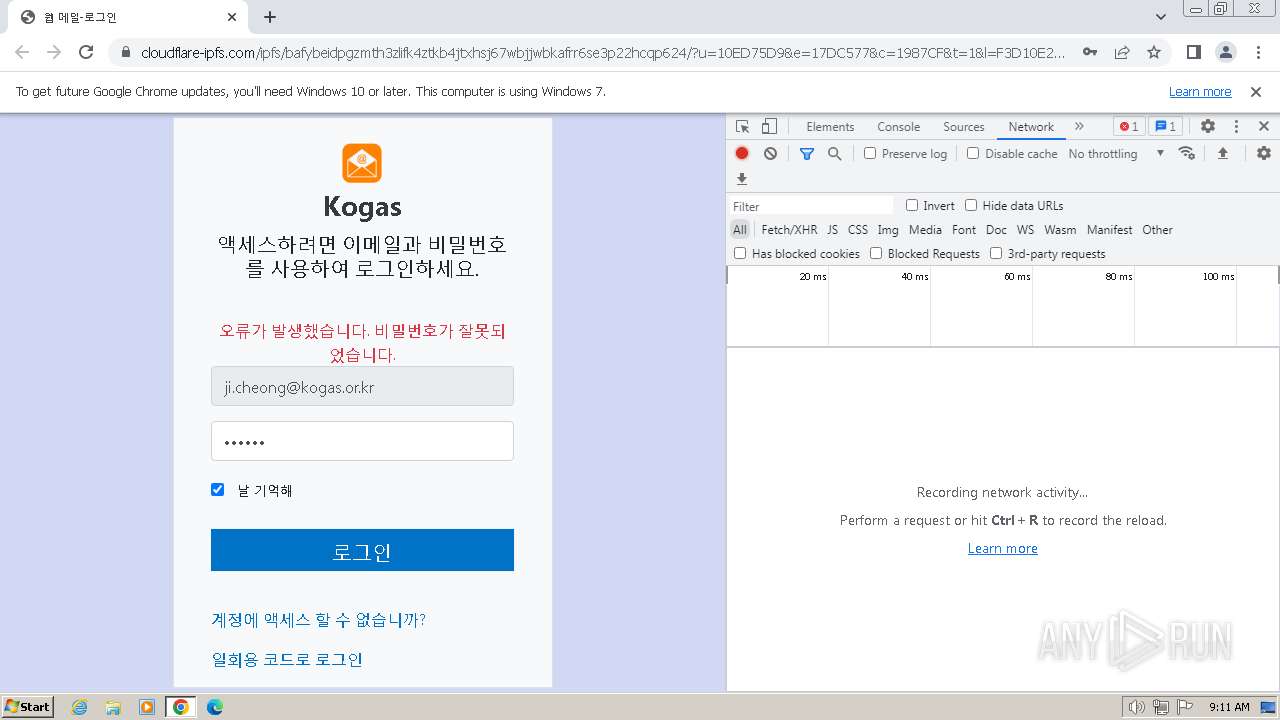Click the email field ji.cheong@kogas.or.kr
Viewport: 1280px width, 720px height.
[x=362, y=386]
